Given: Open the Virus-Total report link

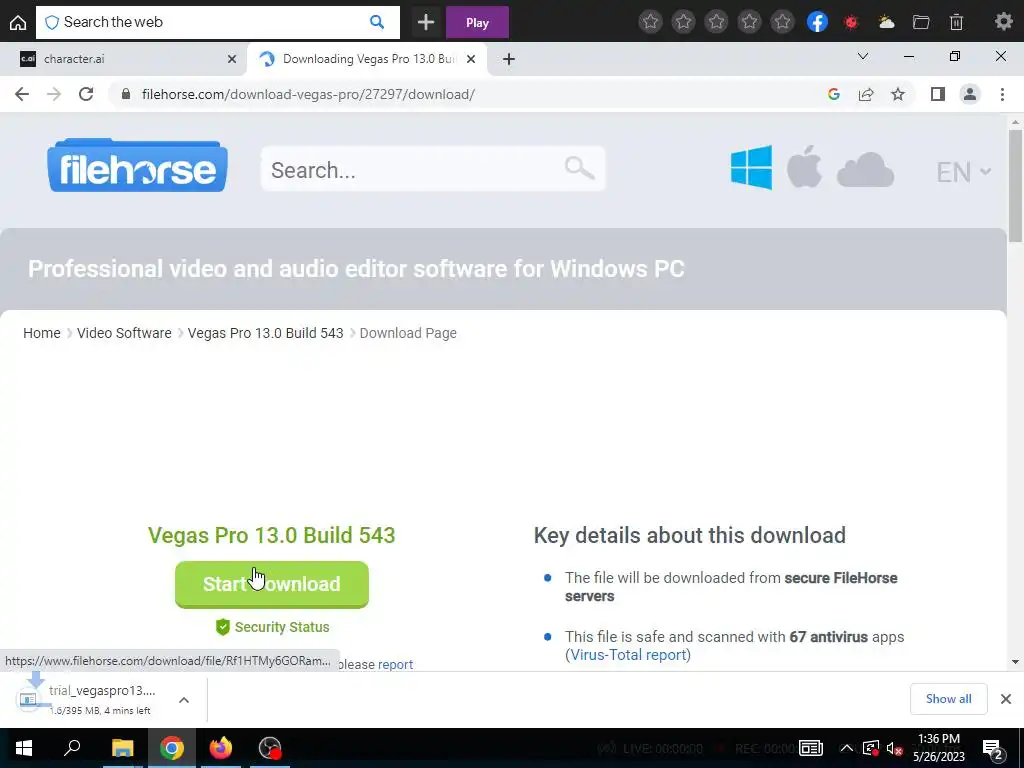Looking at the screenshot, I should pos(628,654).
